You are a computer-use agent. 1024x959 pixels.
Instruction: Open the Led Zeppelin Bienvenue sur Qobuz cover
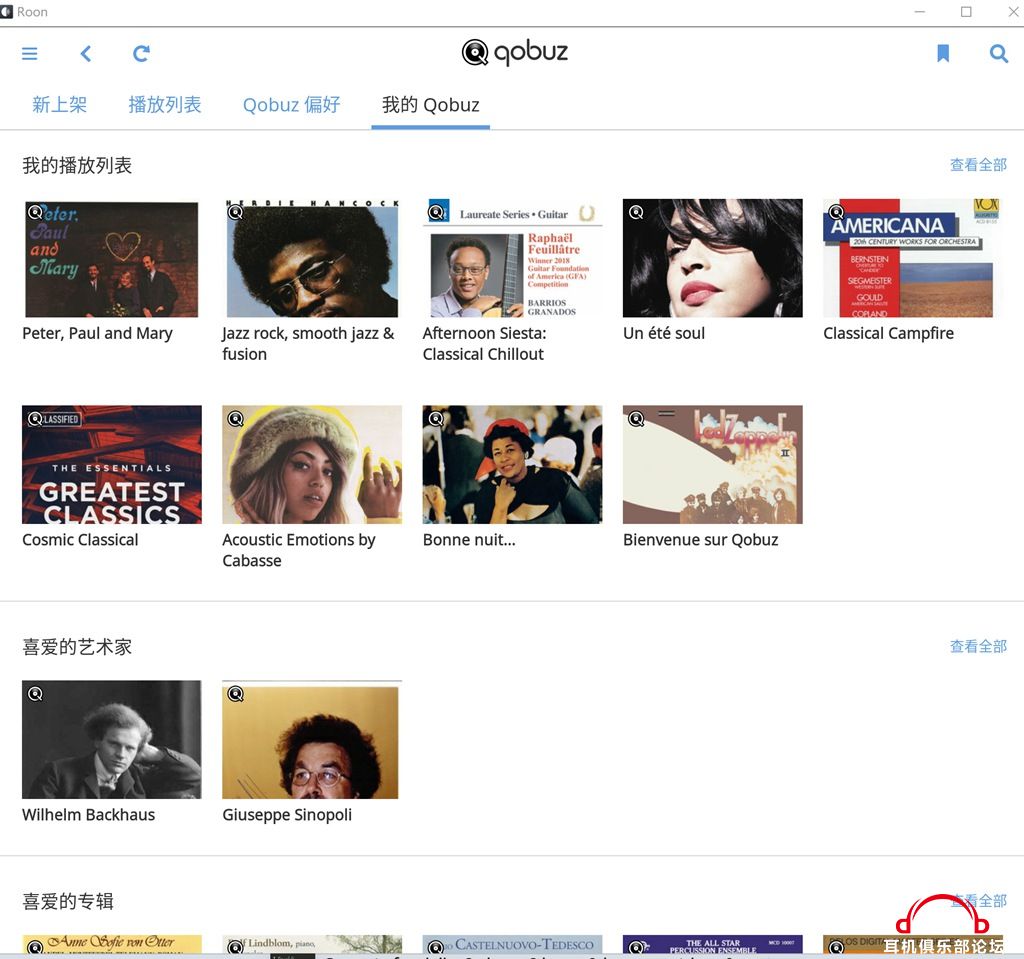[712, 464]
